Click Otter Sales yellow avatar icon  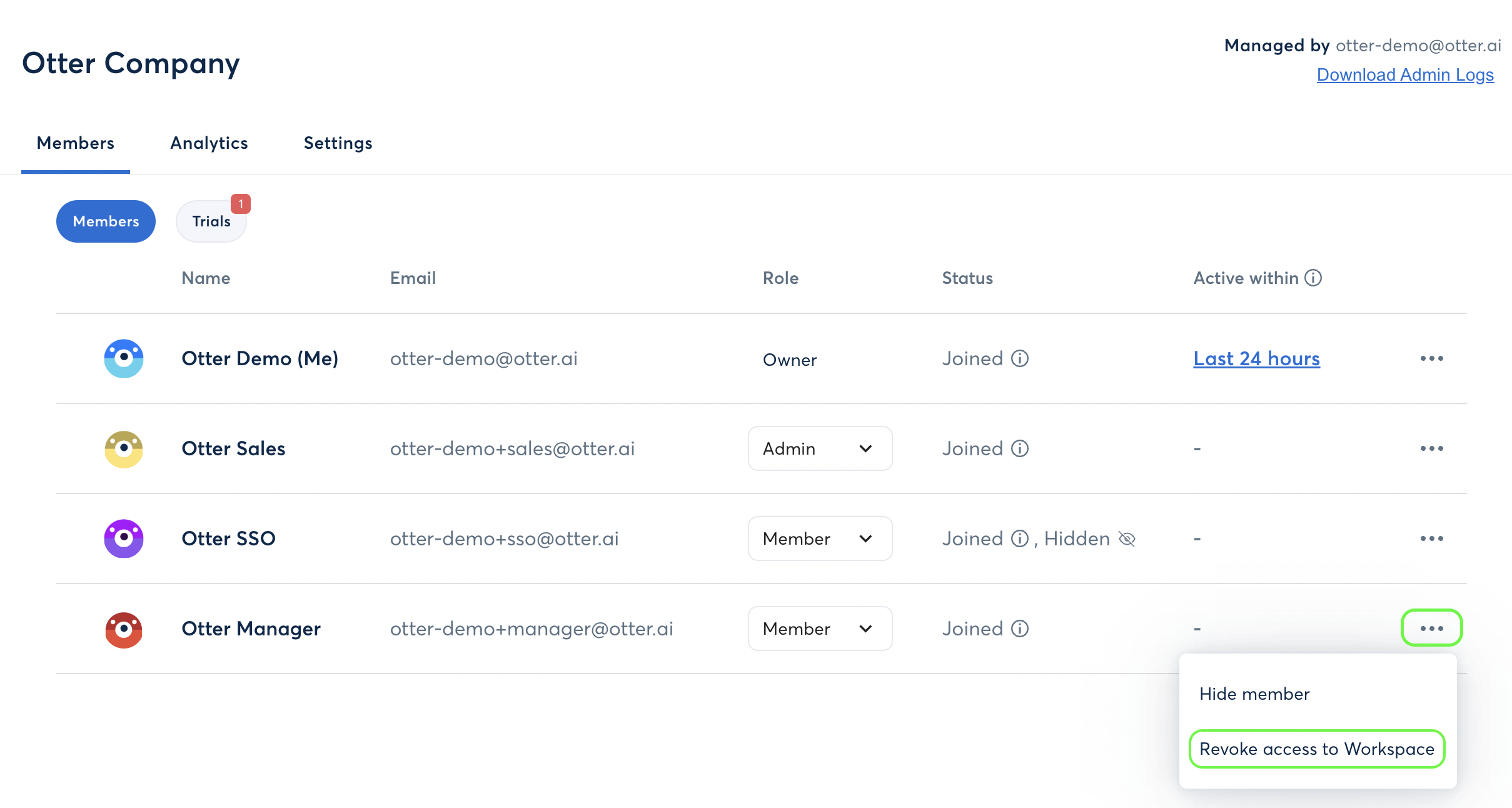pyautogui.click(x=124, y=448)
